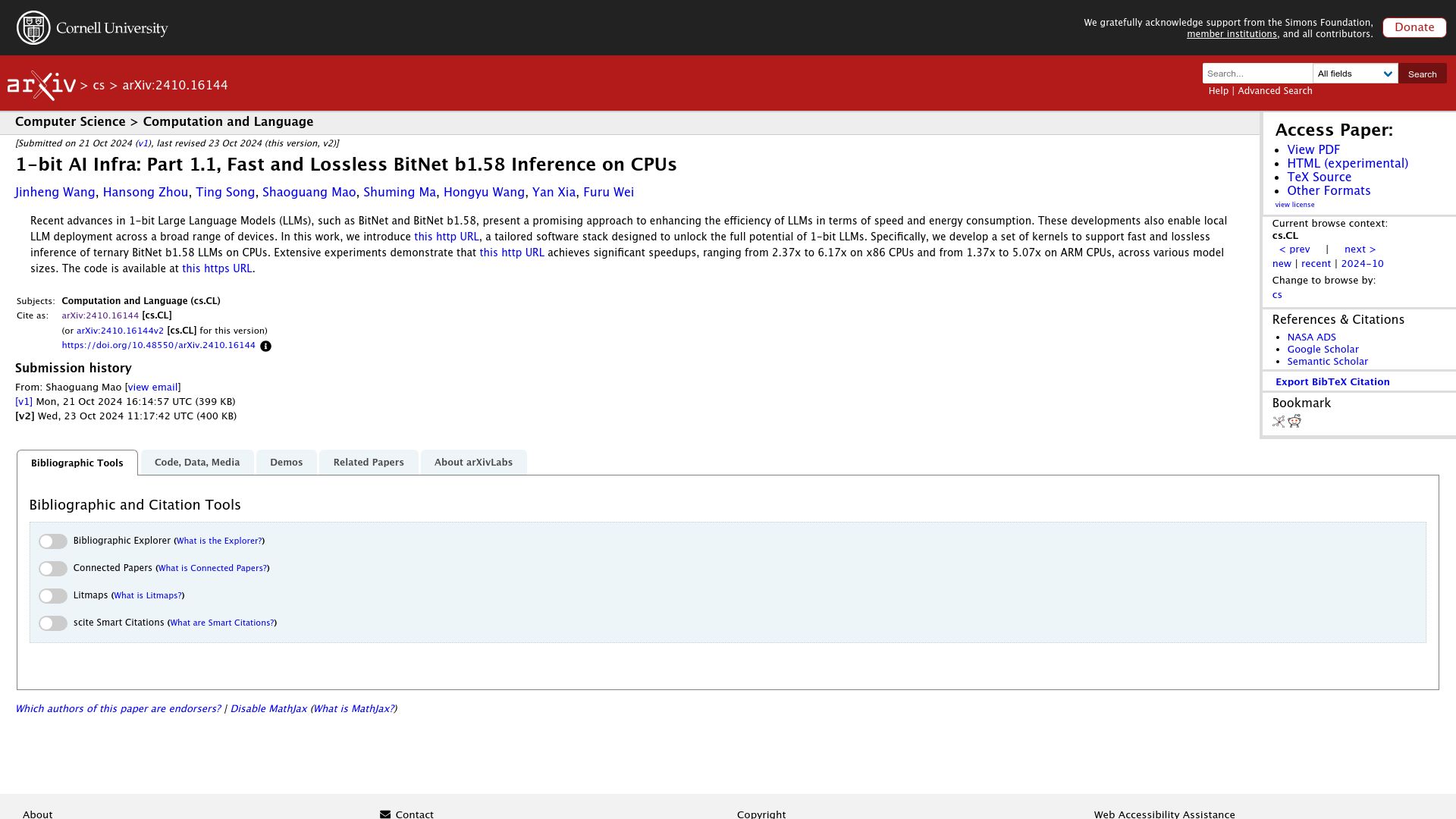The width and height of the screenshot is (1456, 819).
Task: Open the Semantic Scholar link
Action: 1327,362
